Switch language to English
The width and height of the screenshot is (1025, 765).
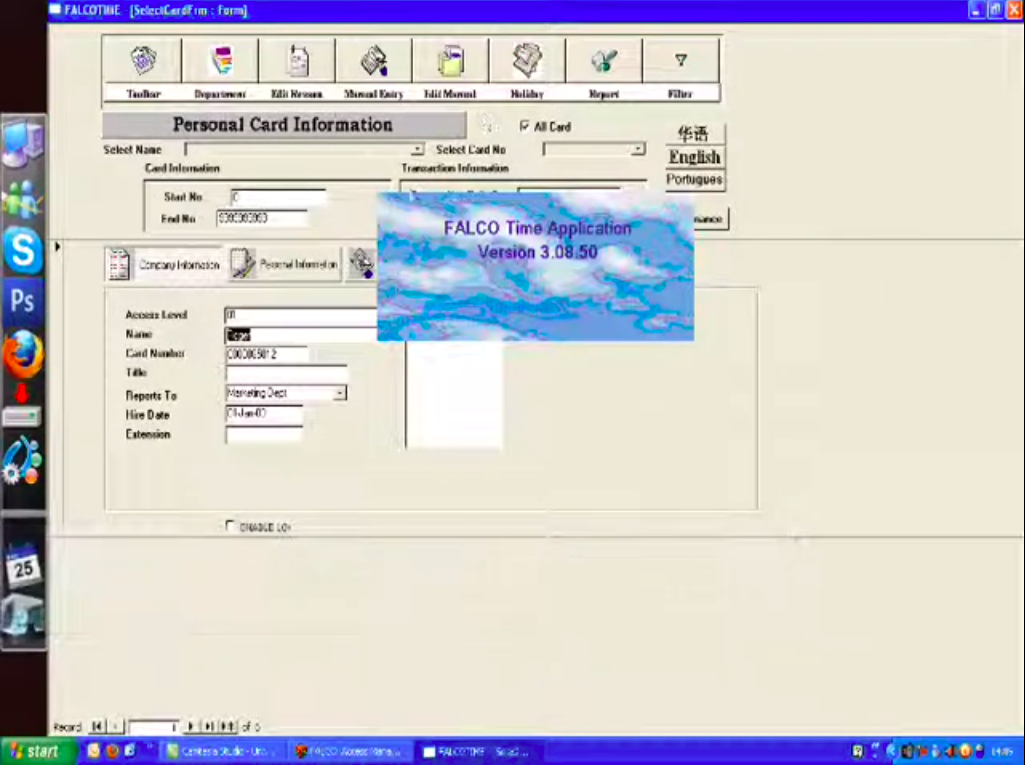coord(694,157)
